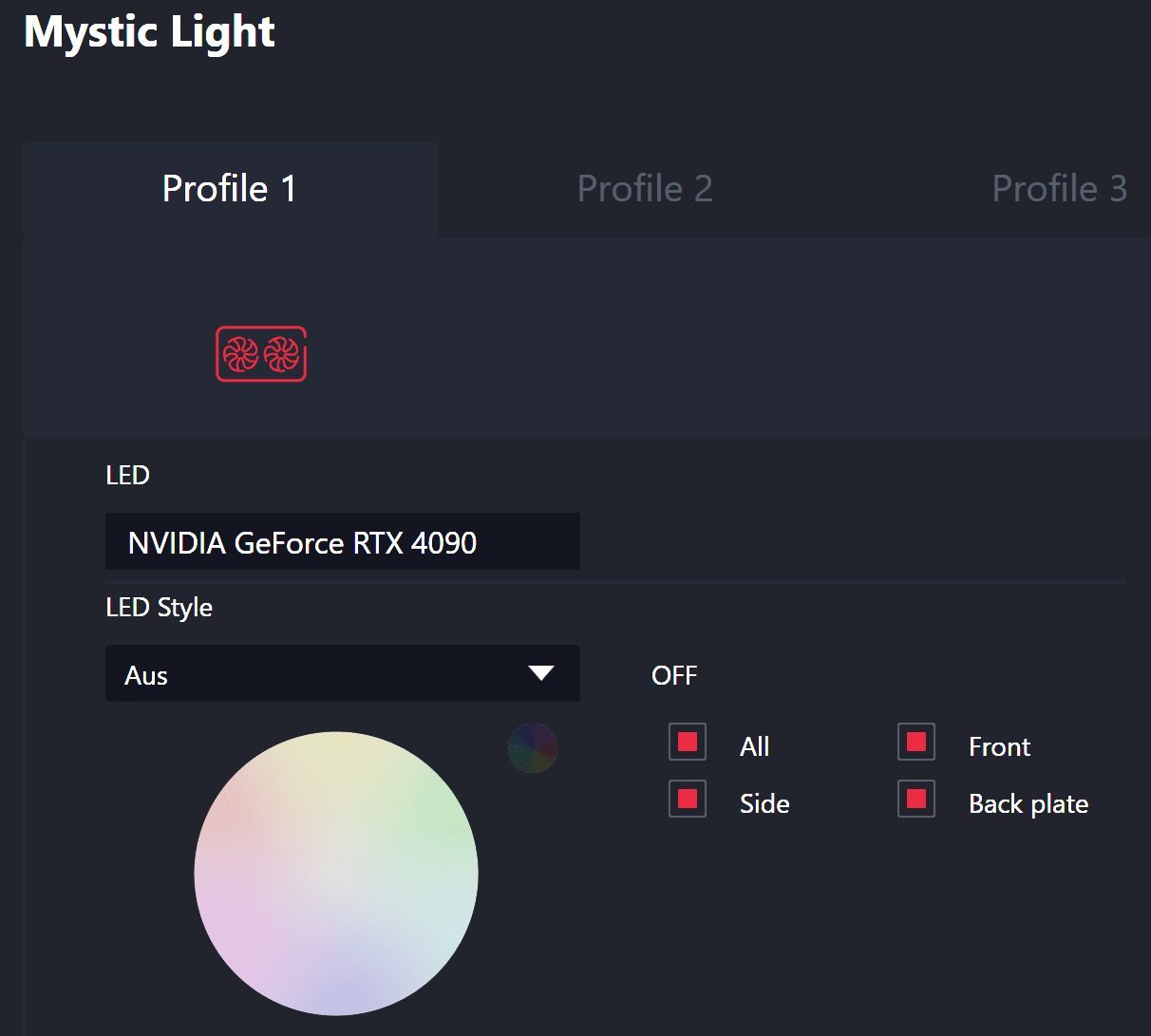Toggle the Back plate checkbox

pos(916,800)
